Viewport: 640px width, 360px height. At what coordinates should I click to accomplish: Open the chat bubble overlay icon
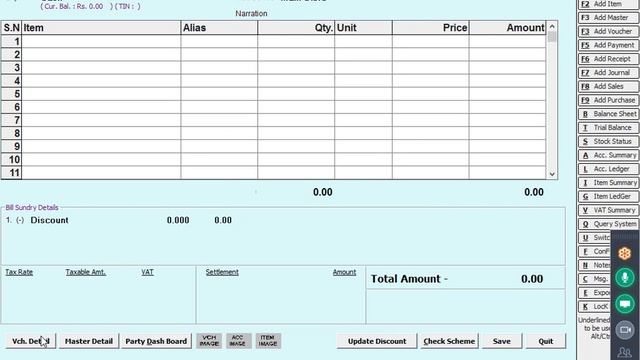[x=624, y=304]
